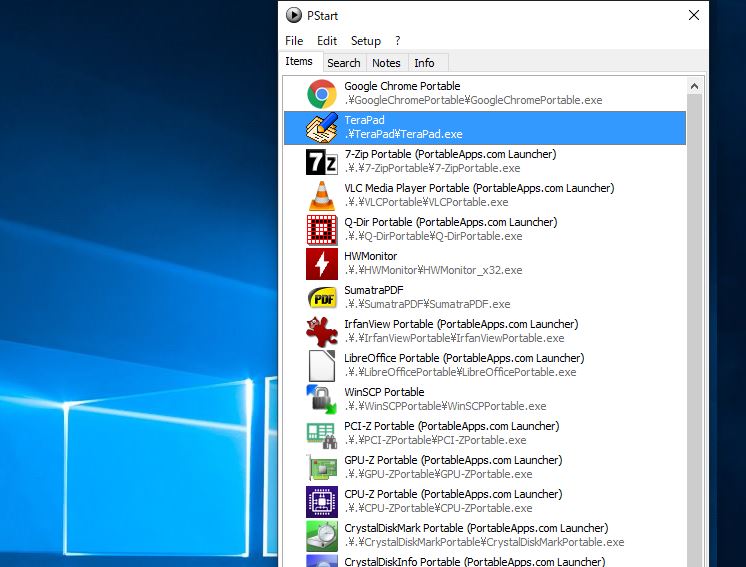Click the path ending CPU-ZPortable.exe
This screenshot has height=567, width=746.
(438, 508)
